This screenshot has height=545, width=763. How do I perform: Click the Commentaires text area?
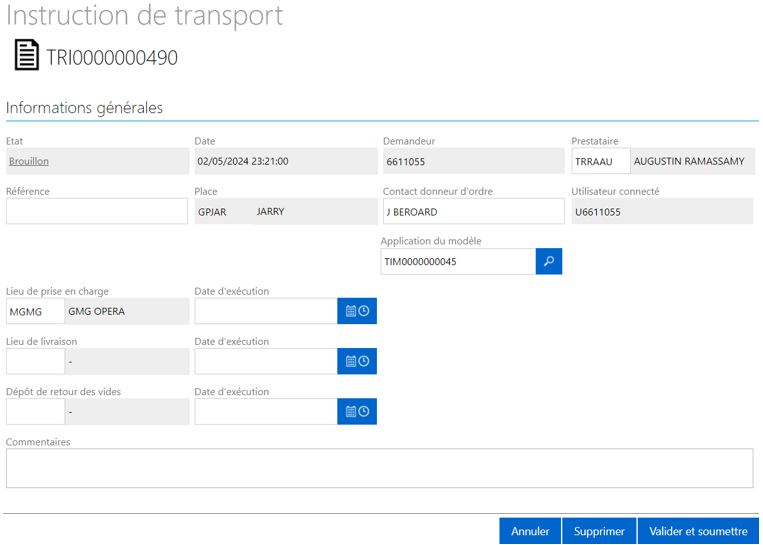tap(380, 468)
